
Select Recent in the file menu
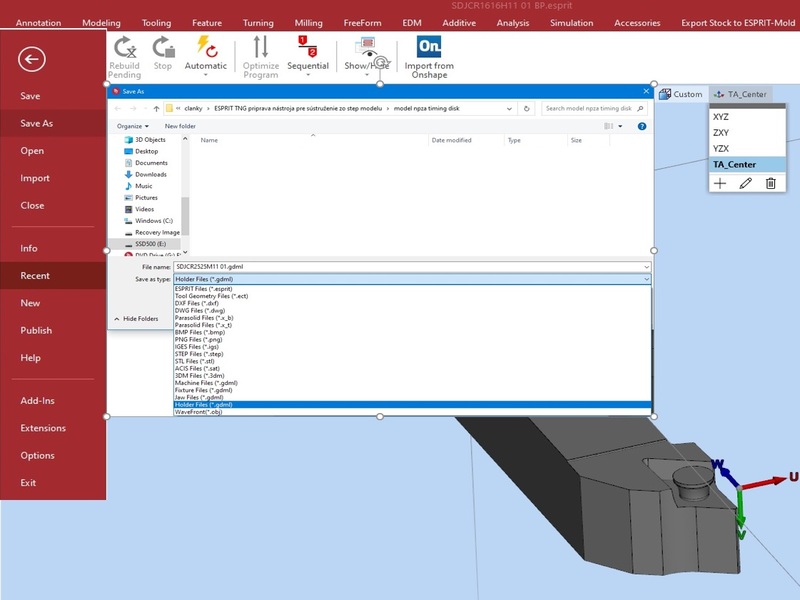point(35,275)
